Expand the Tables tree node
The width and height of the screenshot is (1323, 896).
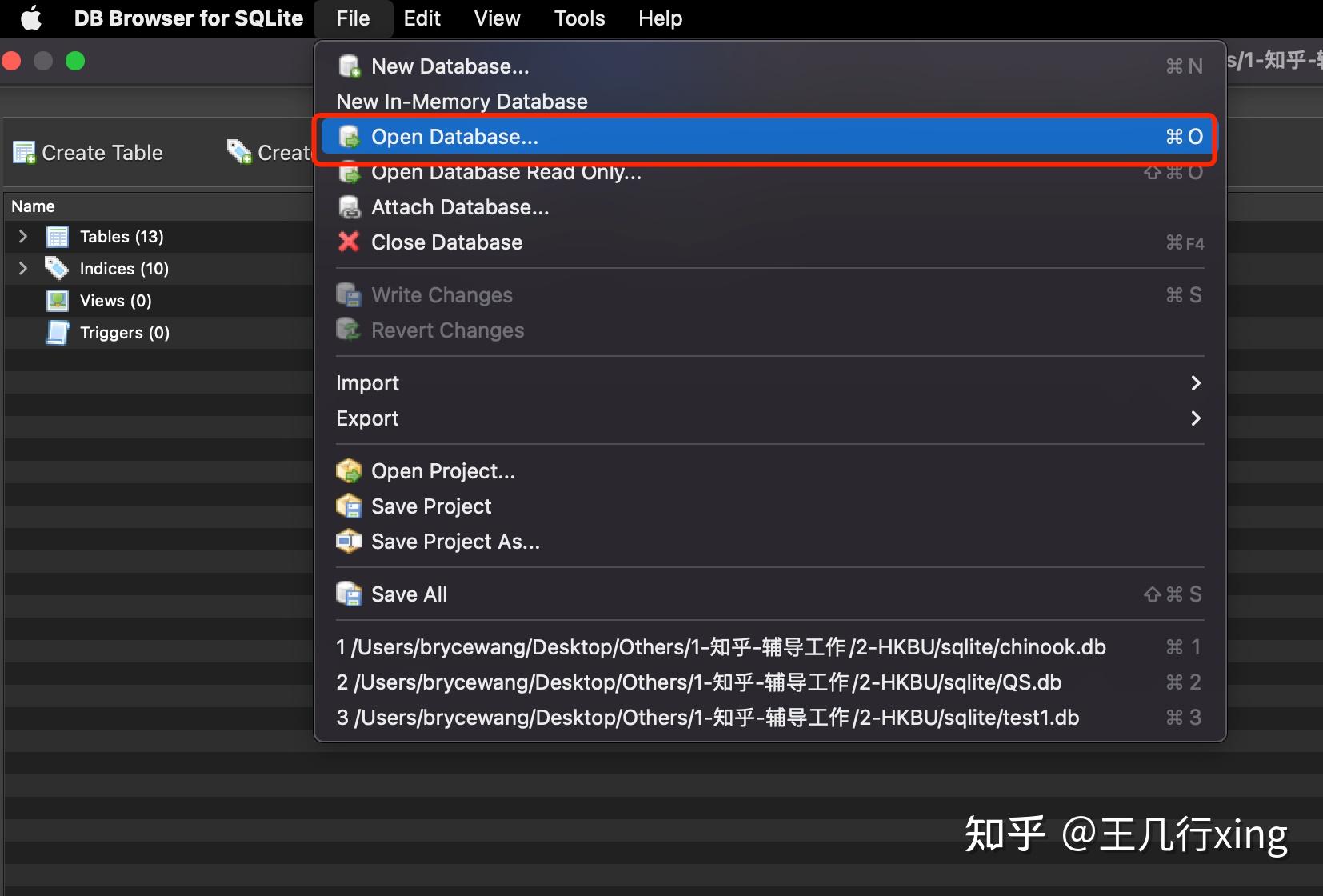[x=22, y=236]
